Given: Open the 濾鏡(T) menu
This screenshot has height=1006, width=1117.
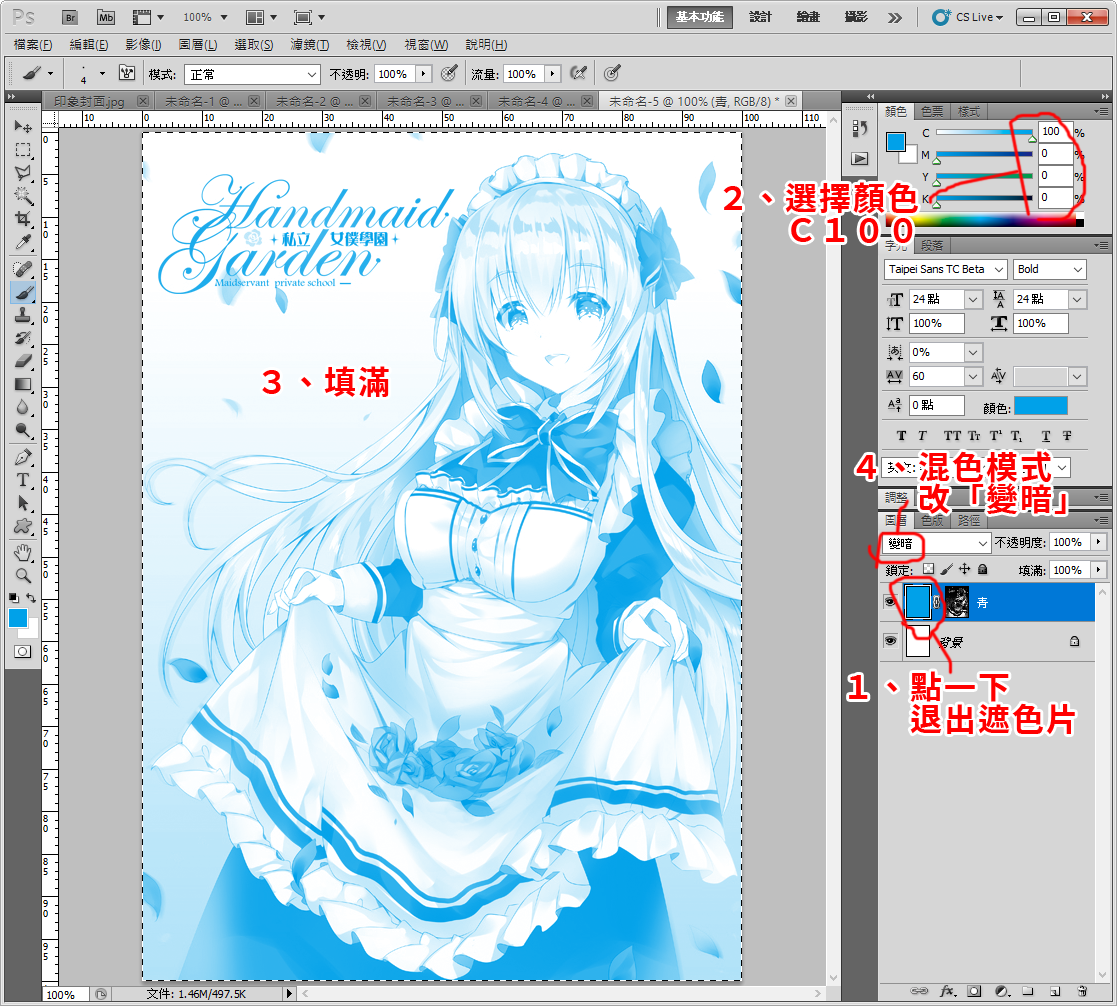Looking at the screenshot, I should click(309, 45).
